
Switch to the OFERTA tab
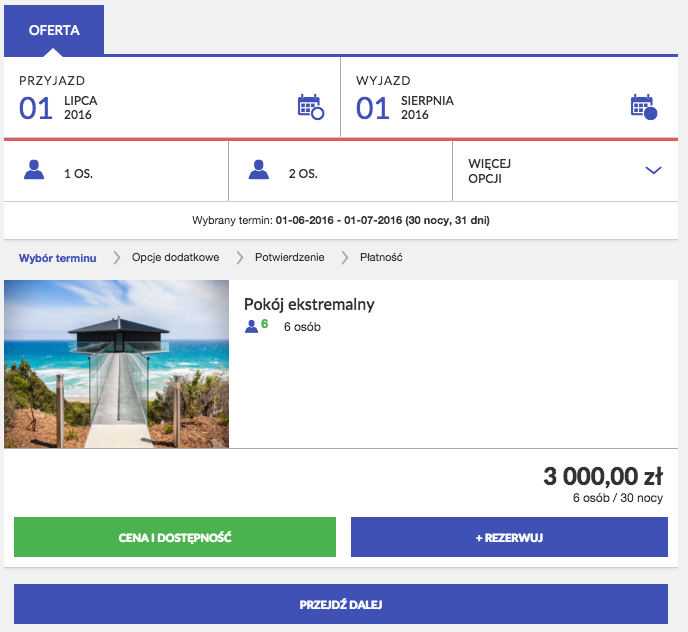(54, 30)
